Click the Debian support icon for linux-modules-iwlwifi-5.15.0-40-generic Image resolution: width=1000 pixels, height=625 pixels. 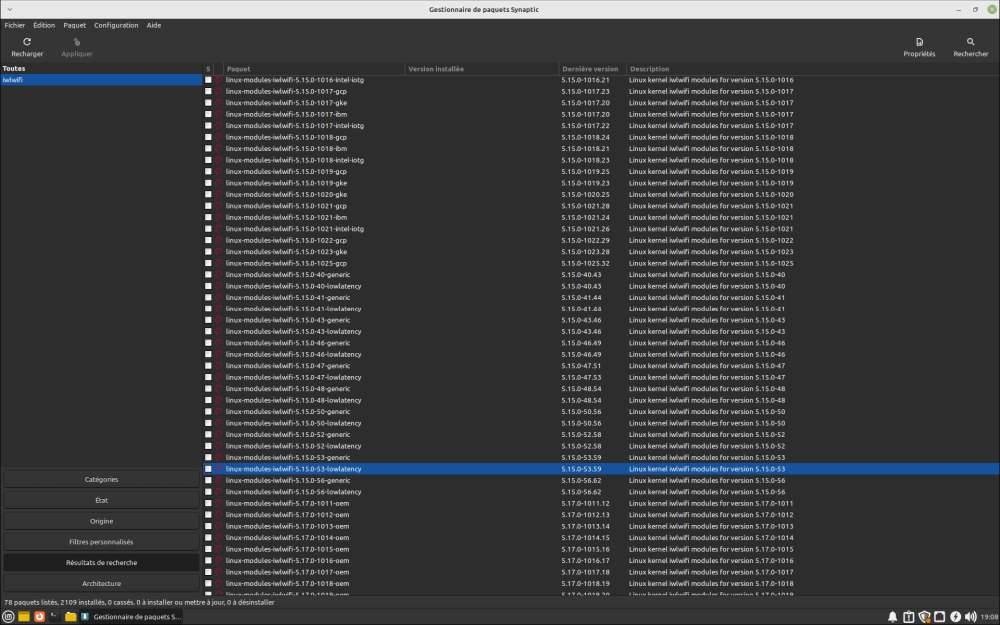coord(219,275)
